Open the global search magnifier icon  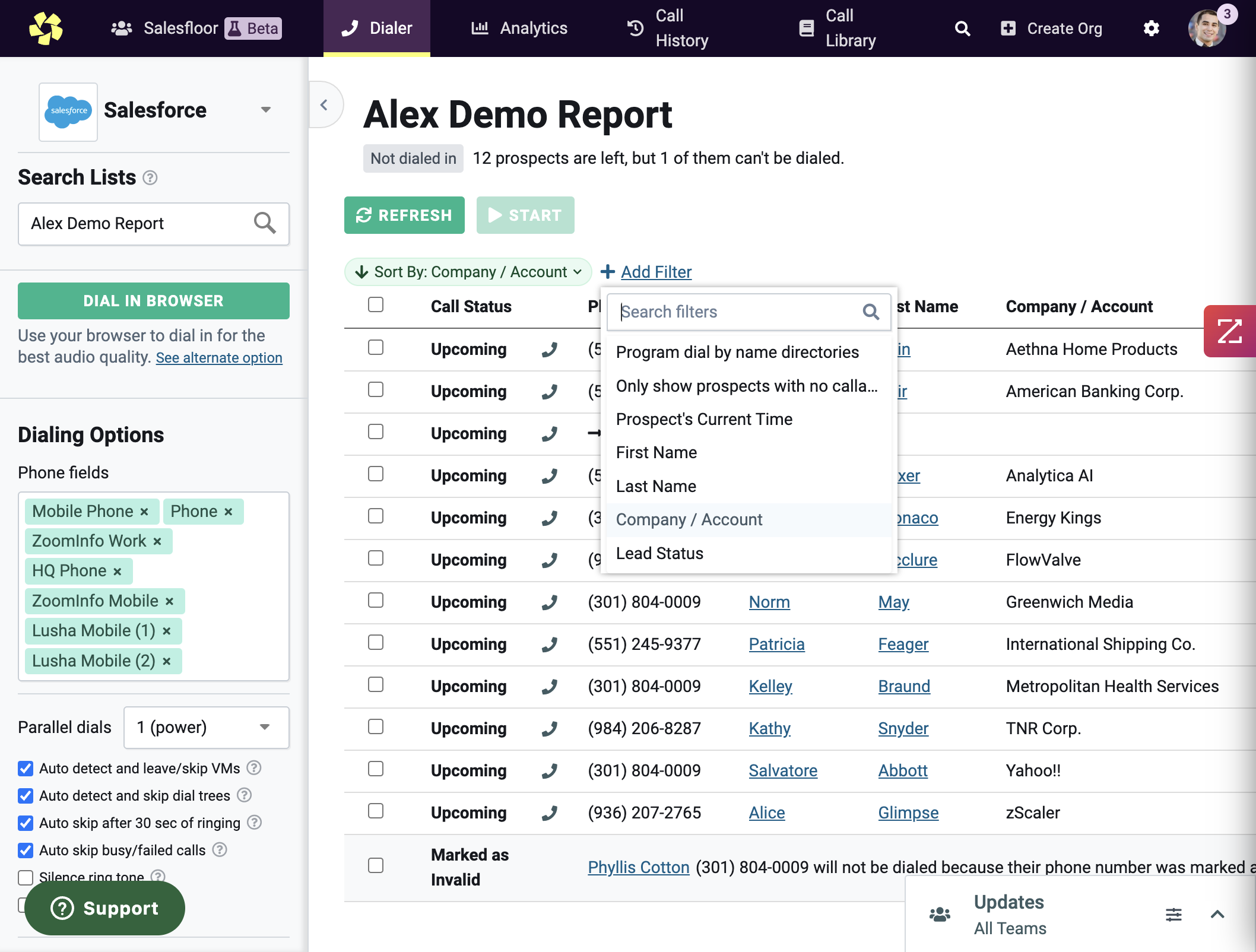pos(962,28)
